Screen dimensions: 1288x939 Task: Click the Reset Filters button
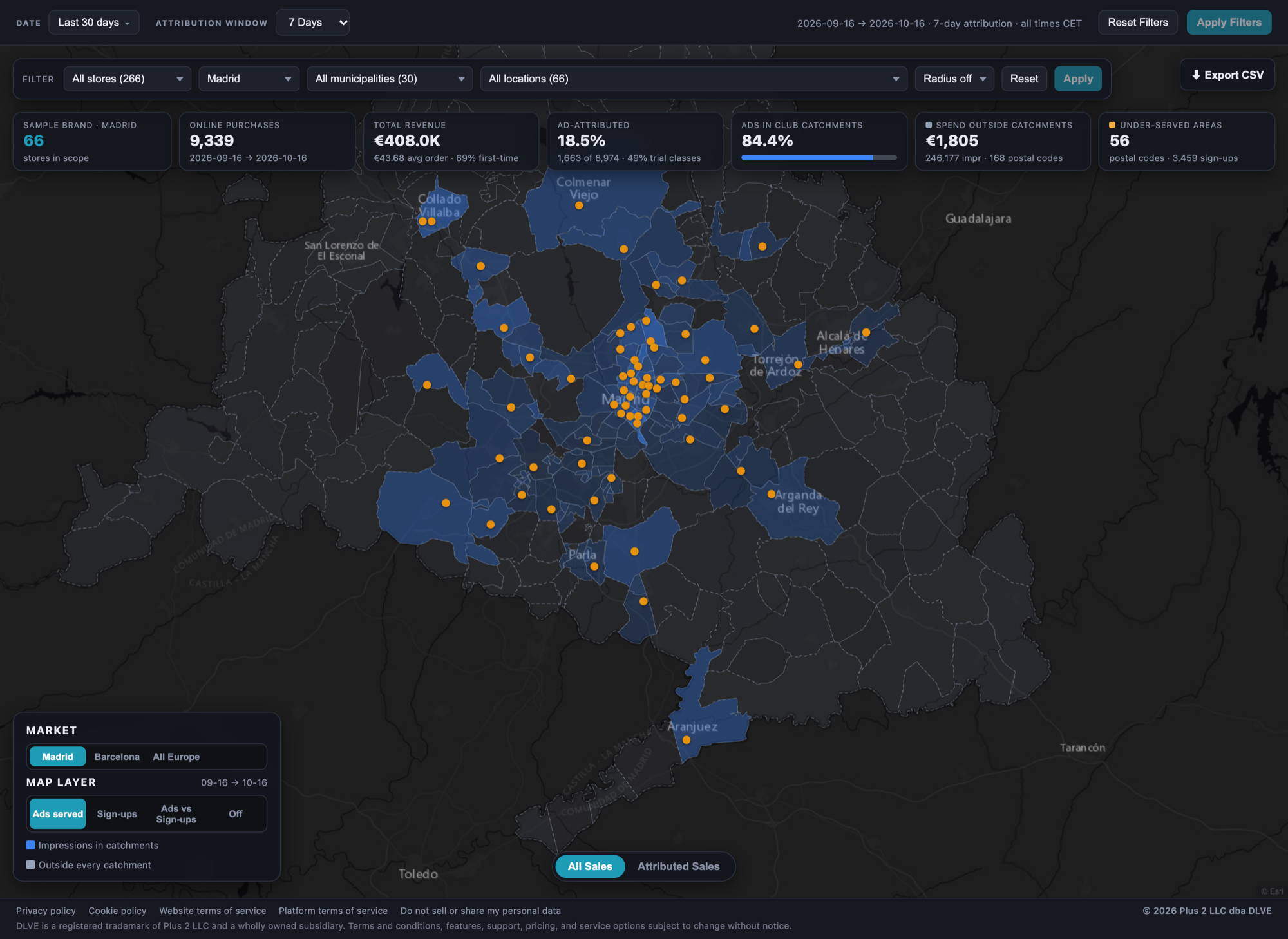pos(1138,23)
